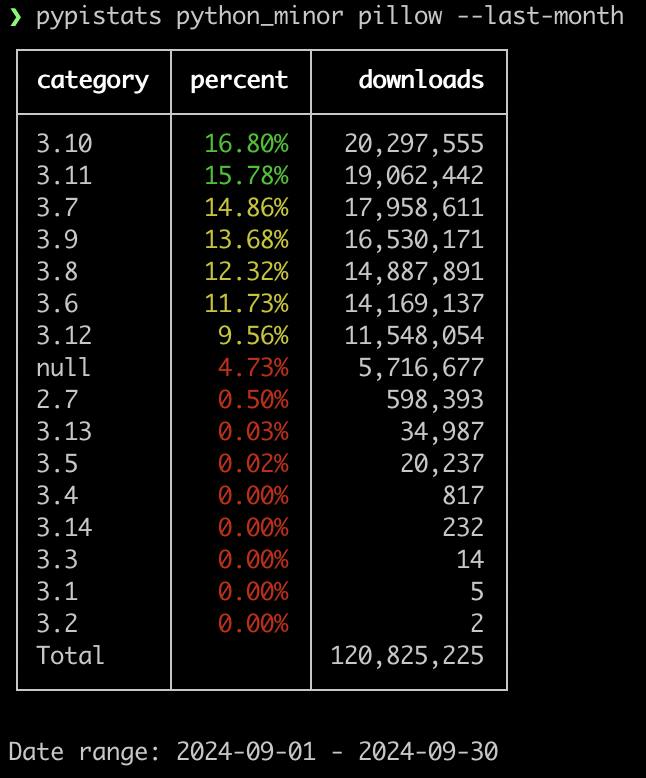
Task: Click the 120,825,225 total downloads
Action: coord(407,655)
